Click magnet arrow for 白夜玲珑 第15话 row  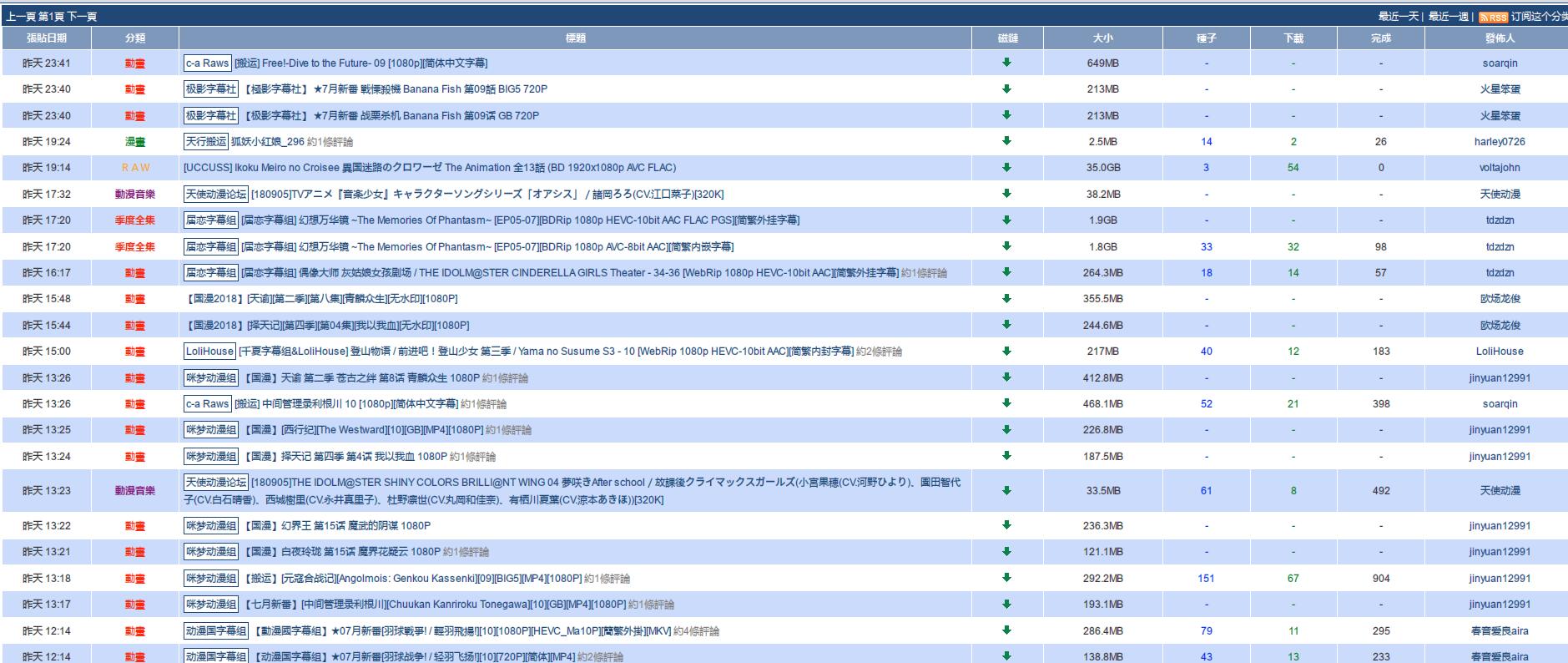click(1006, 551)
